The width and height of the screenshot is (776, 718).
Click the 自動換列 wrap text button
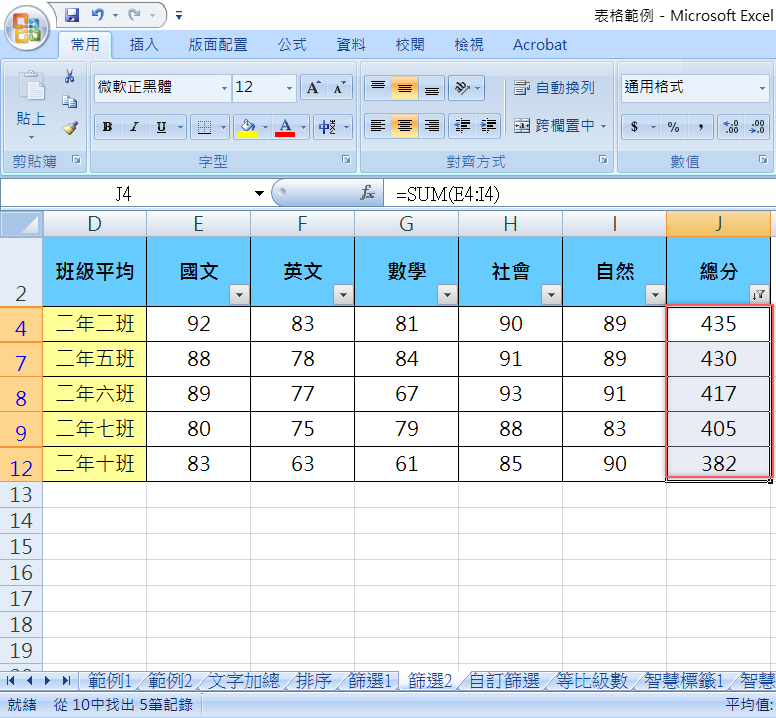click(x=554, y=88)
